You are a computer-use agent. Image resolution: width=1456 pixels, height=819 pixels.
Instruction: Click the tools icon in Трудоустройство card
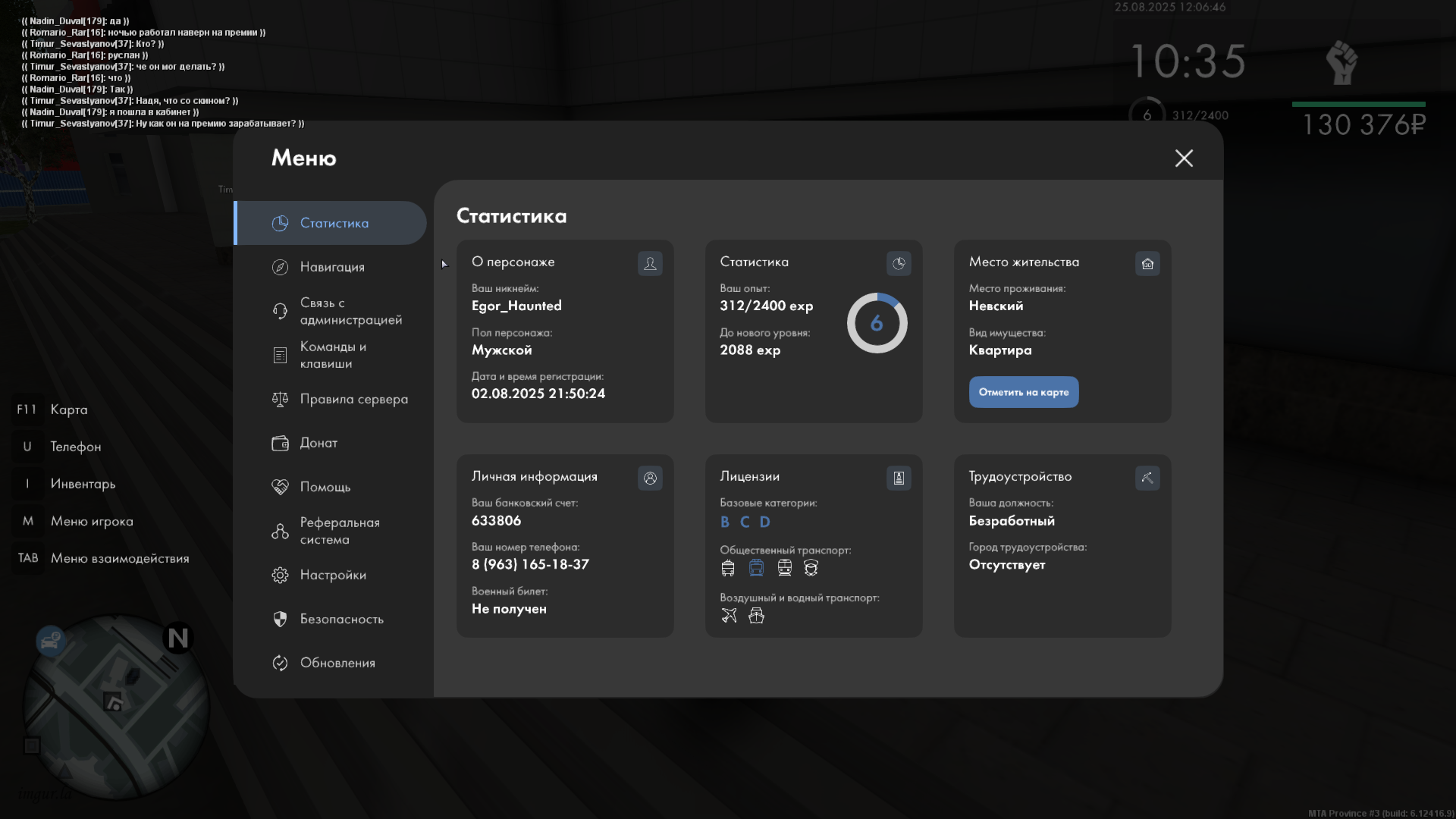[1147, 478]
